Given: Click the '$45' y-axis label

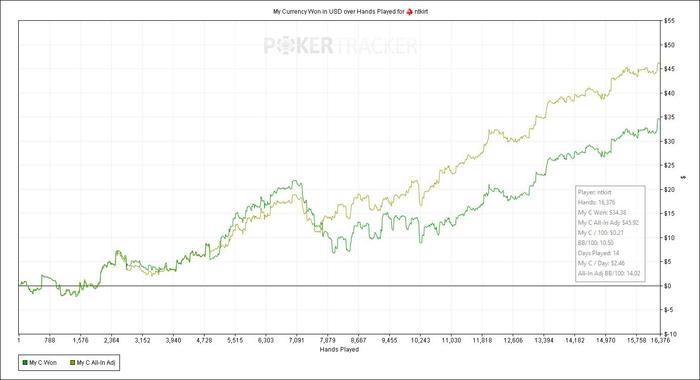Looking at the screenshot, I should (x=669, y=69).
